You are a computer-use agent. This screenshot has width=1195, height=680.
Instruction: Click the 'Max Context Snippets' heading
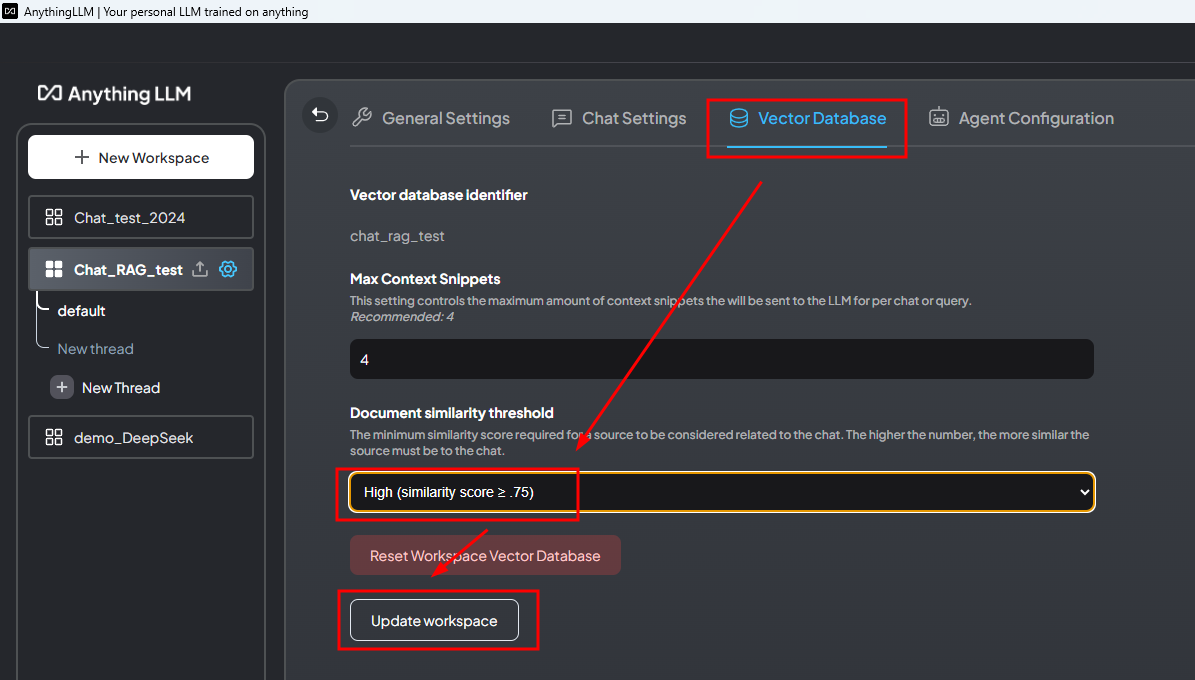click(x=425, y=278)
